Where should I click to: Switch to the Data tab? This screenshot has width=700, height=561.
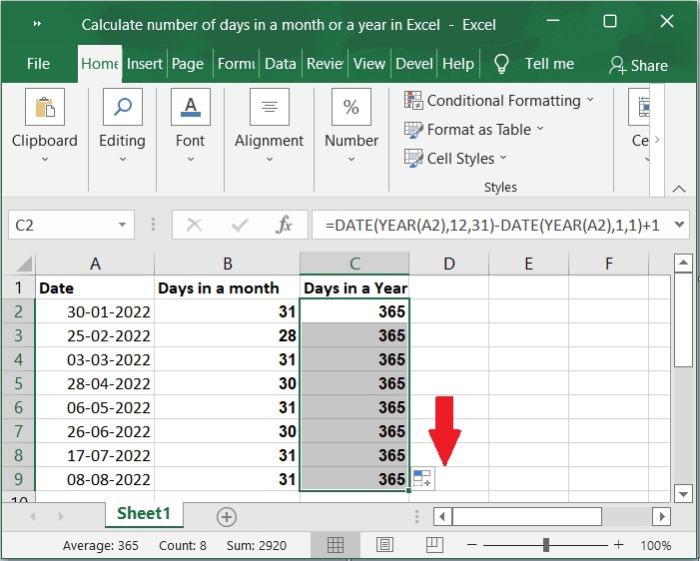tap(280, 64)
